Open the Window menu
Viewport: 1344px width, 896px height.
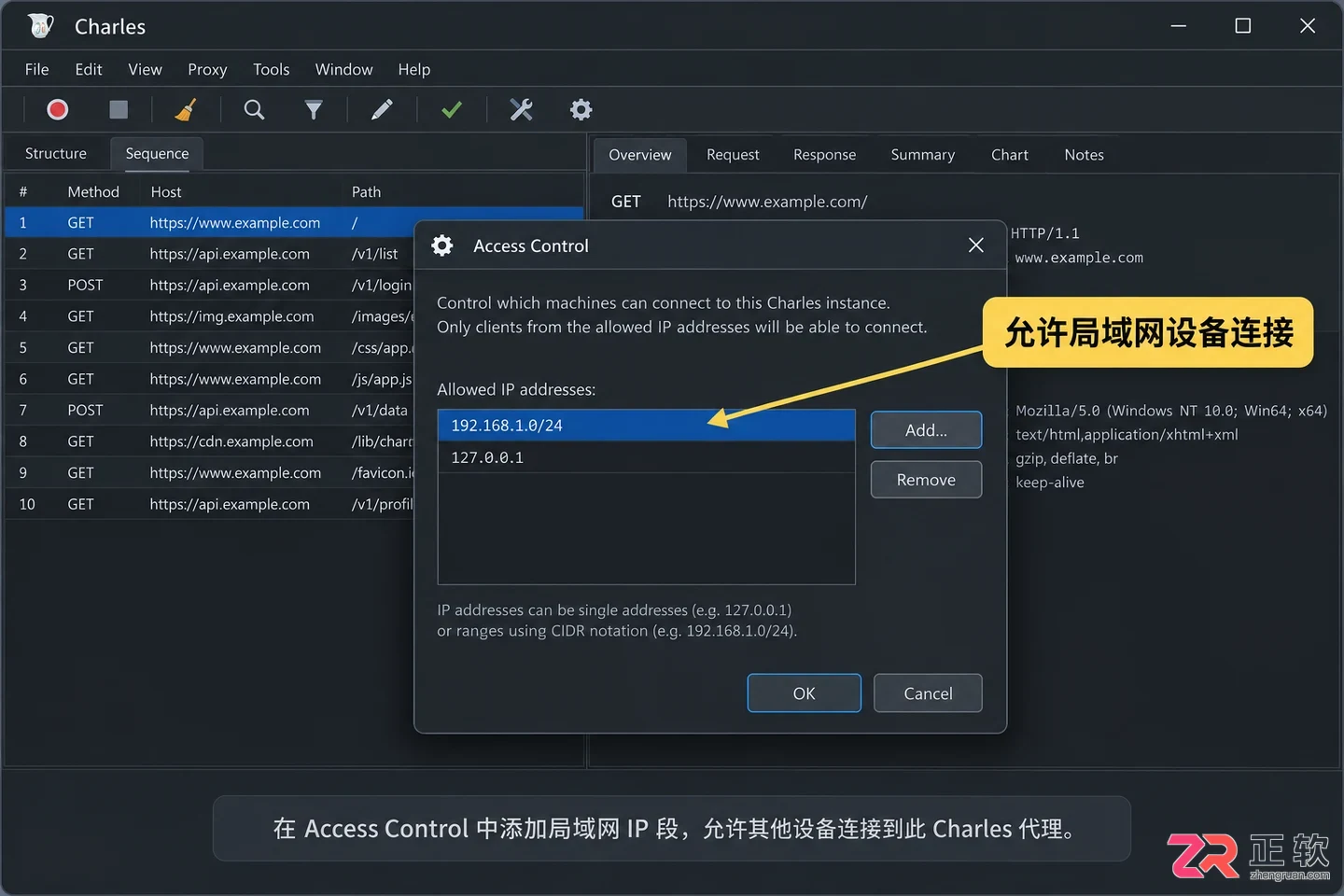pyautogui.click(x=343, y=69)
